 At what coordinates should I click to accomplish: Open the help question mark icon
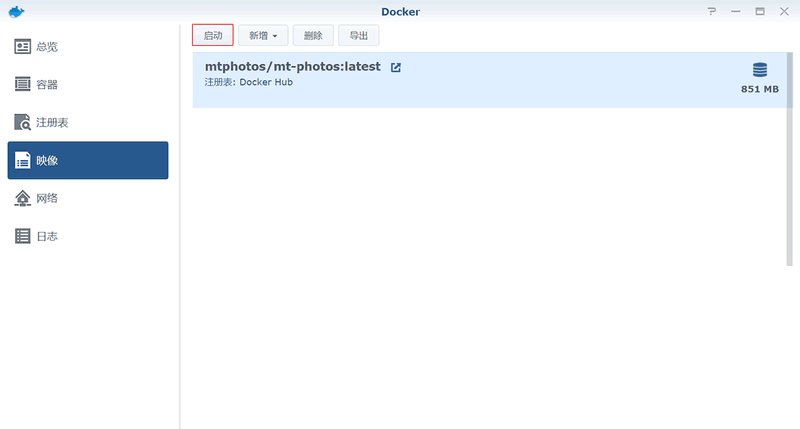pos(711,11)
